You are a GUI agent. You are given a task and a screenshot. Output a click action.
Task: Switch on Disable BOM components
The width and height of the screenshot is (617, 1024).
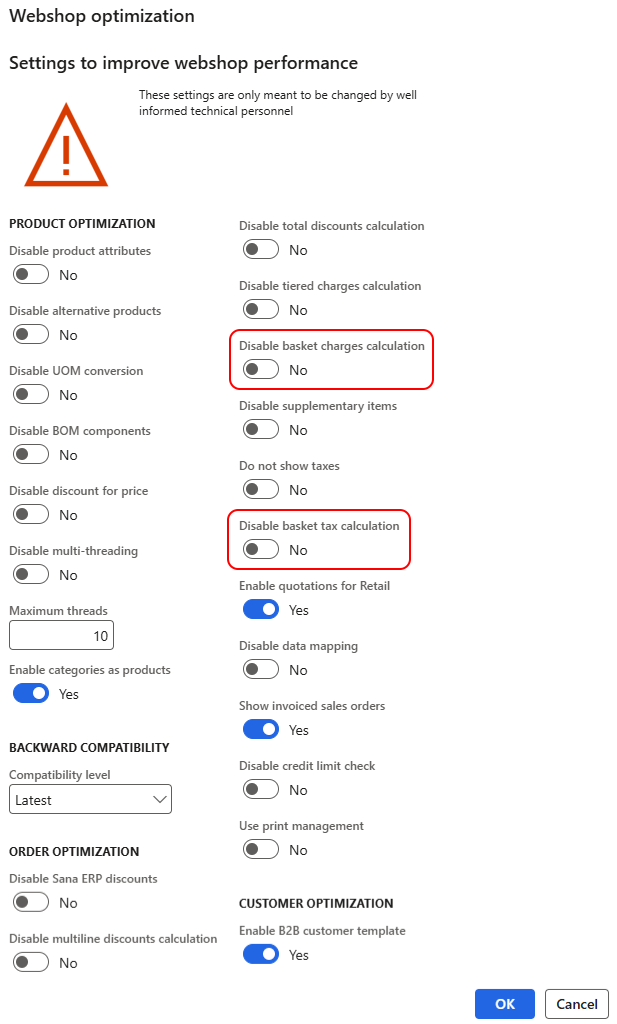pos(31,455)
